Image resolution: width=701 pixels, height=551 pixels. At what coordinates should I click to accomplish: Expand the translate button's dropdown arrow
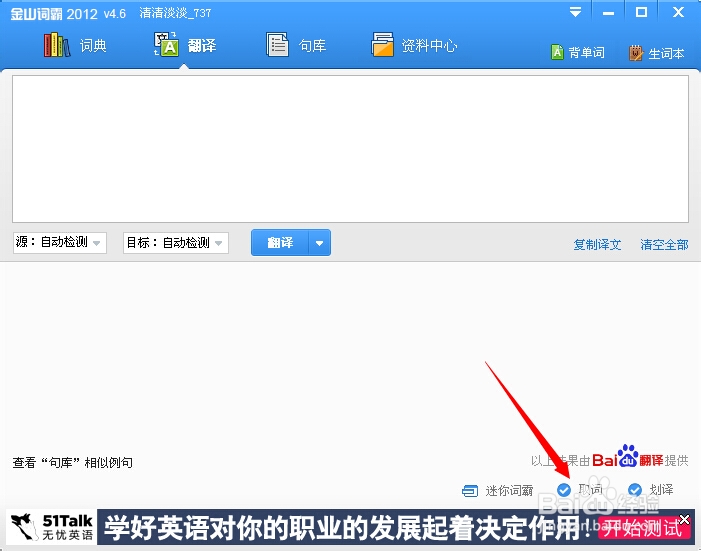click(x=319, y=243)
